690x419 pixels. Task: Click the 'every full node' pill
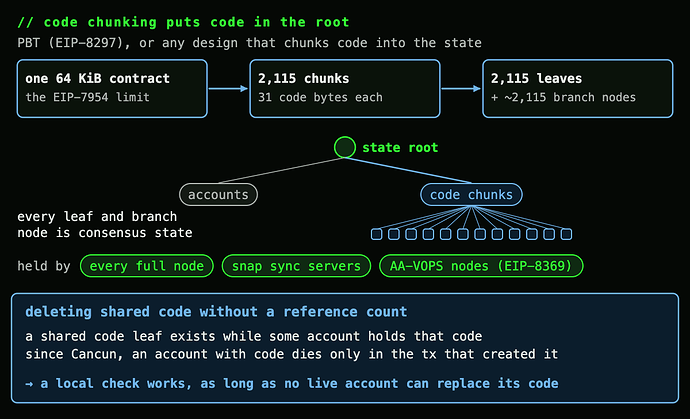pyautogui.click(x=147, y=266)
